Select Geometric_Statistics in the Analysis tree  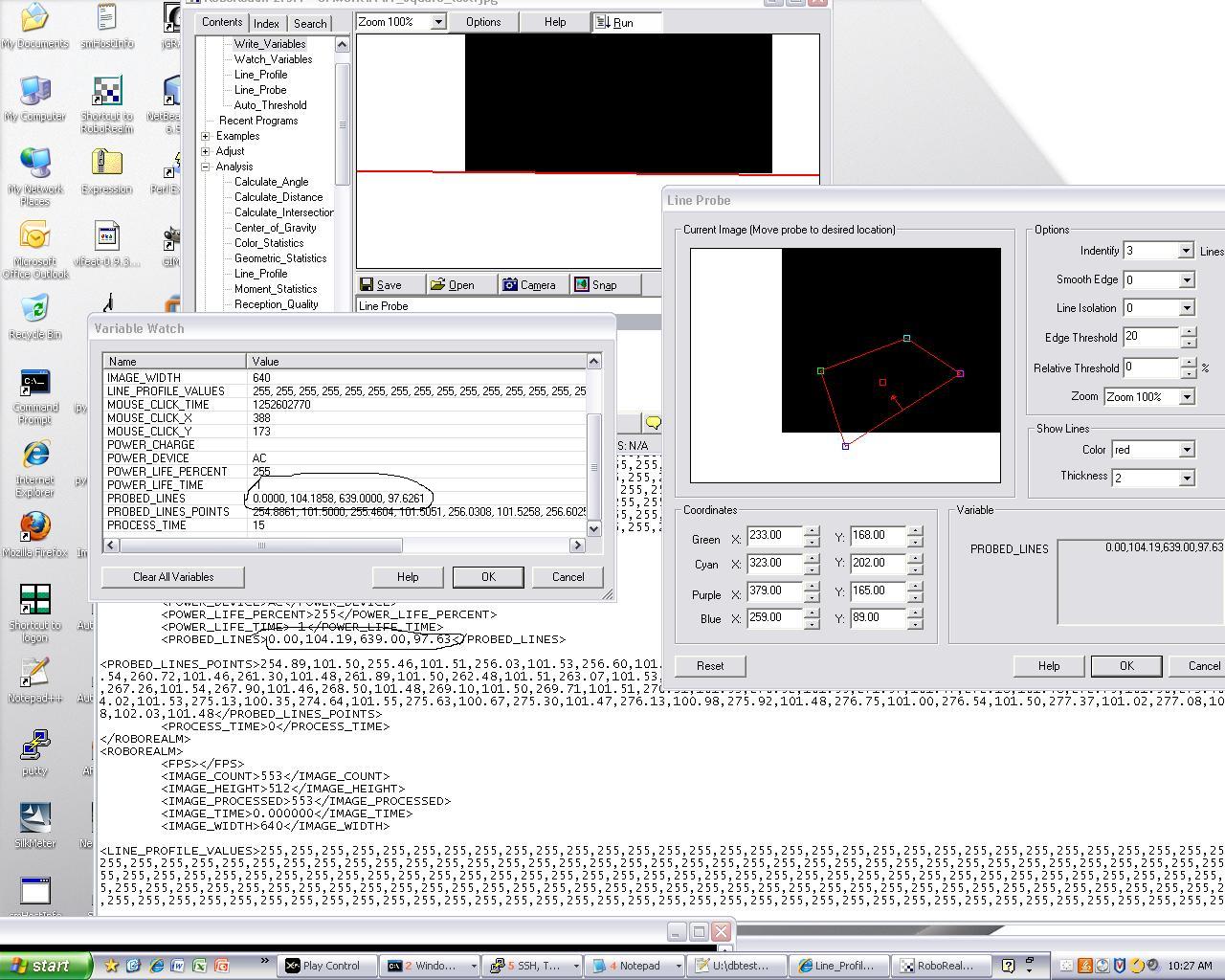coord(280,258)
